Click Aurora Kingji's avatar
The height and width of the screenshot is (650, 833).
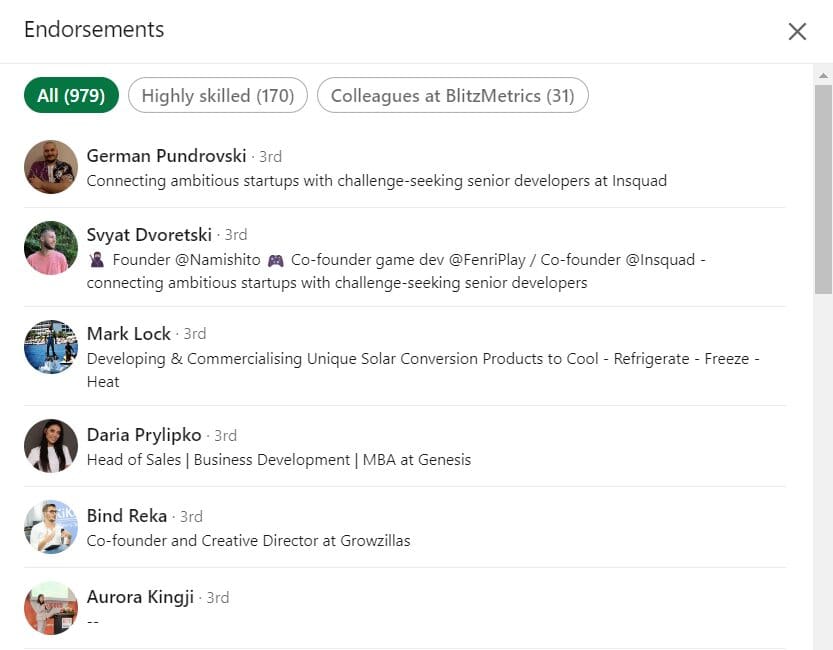click(x=51, y=608)
